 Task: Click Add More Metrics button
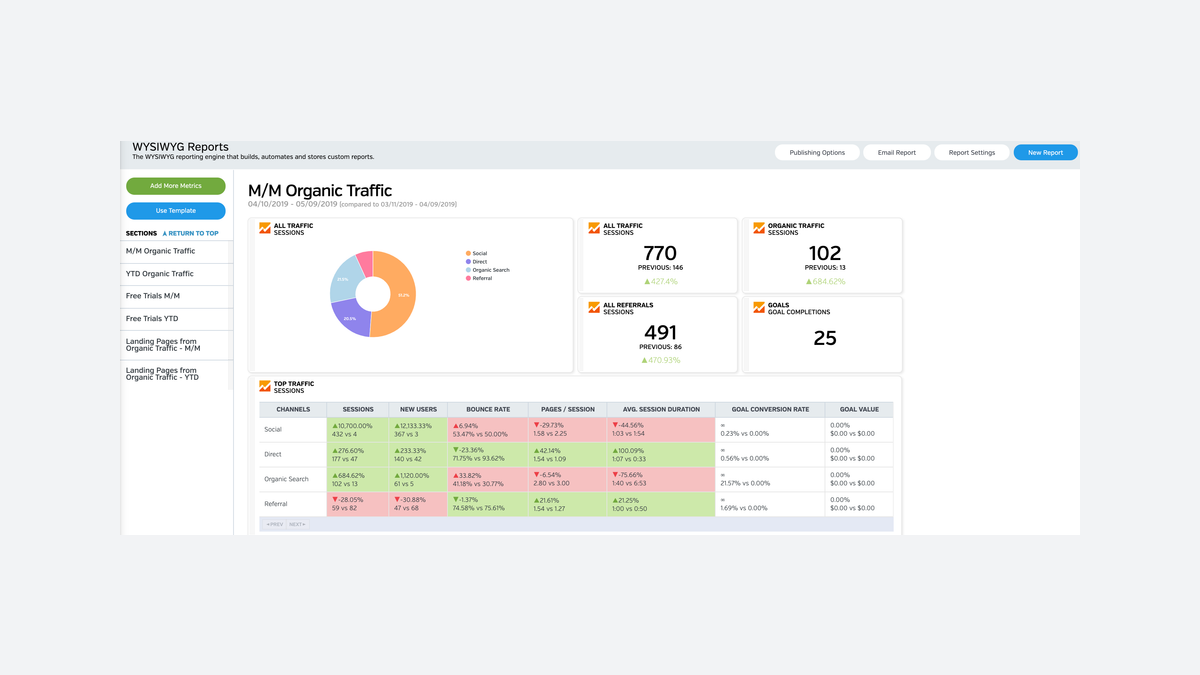tap(176, 186)
